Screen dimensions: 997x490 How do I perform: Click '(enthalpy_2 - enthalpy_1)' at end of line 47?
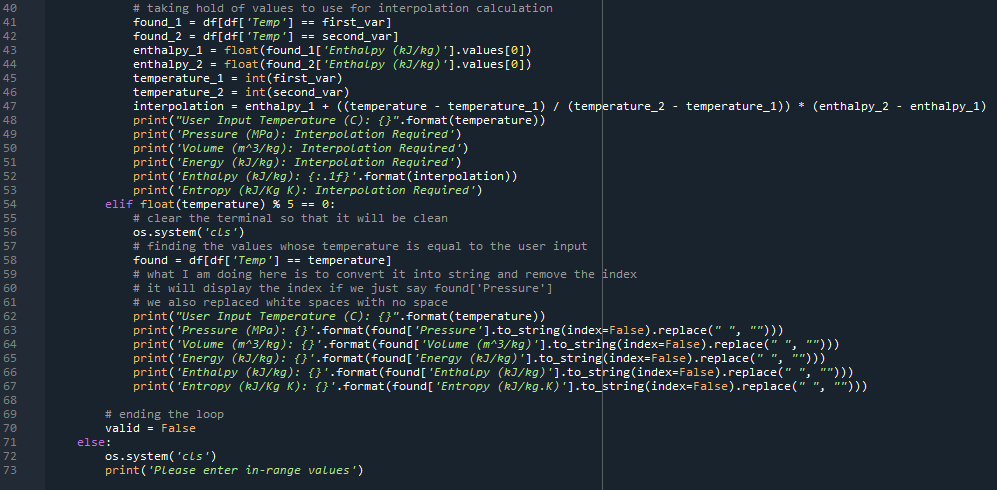click(899, 106)
